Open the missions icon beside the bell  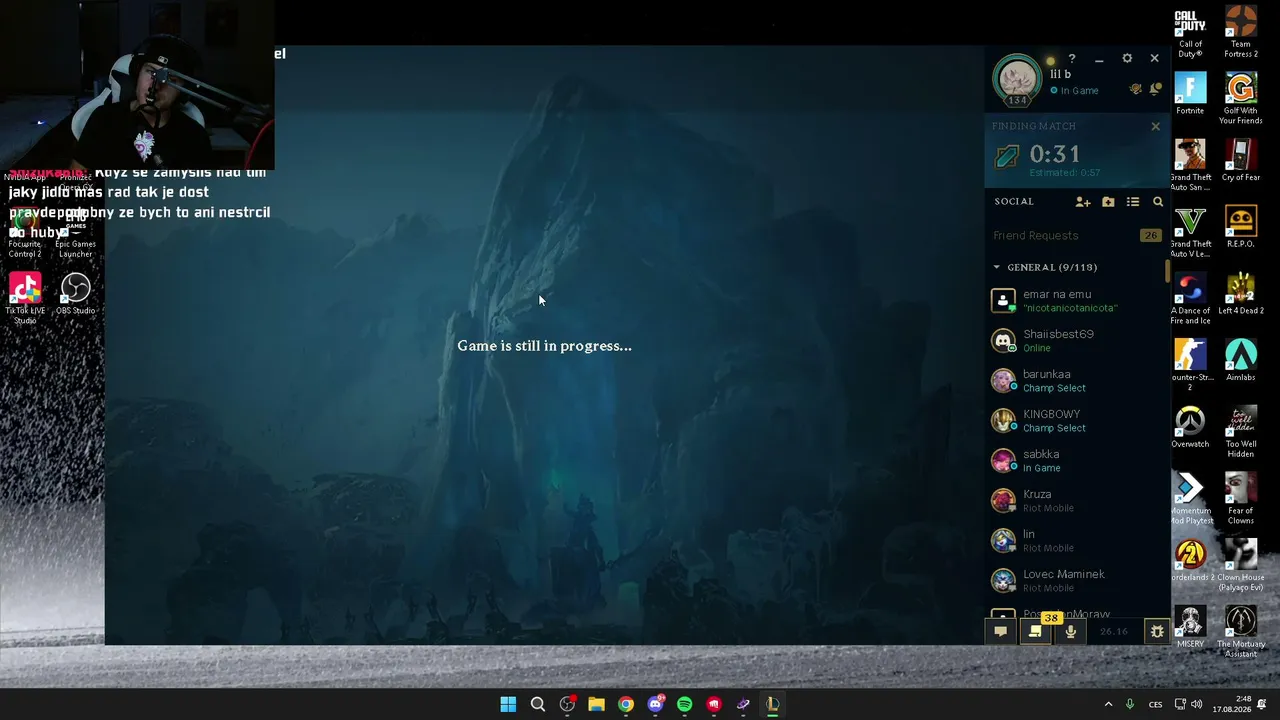point(1136,89)
